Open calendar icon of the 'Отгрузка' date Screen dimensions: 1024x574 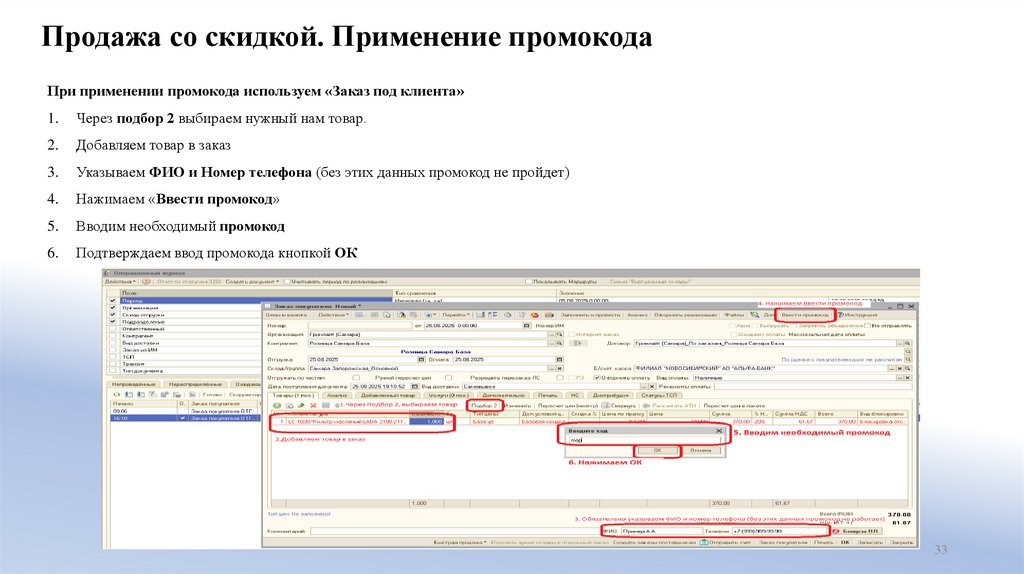pos(421,359)
